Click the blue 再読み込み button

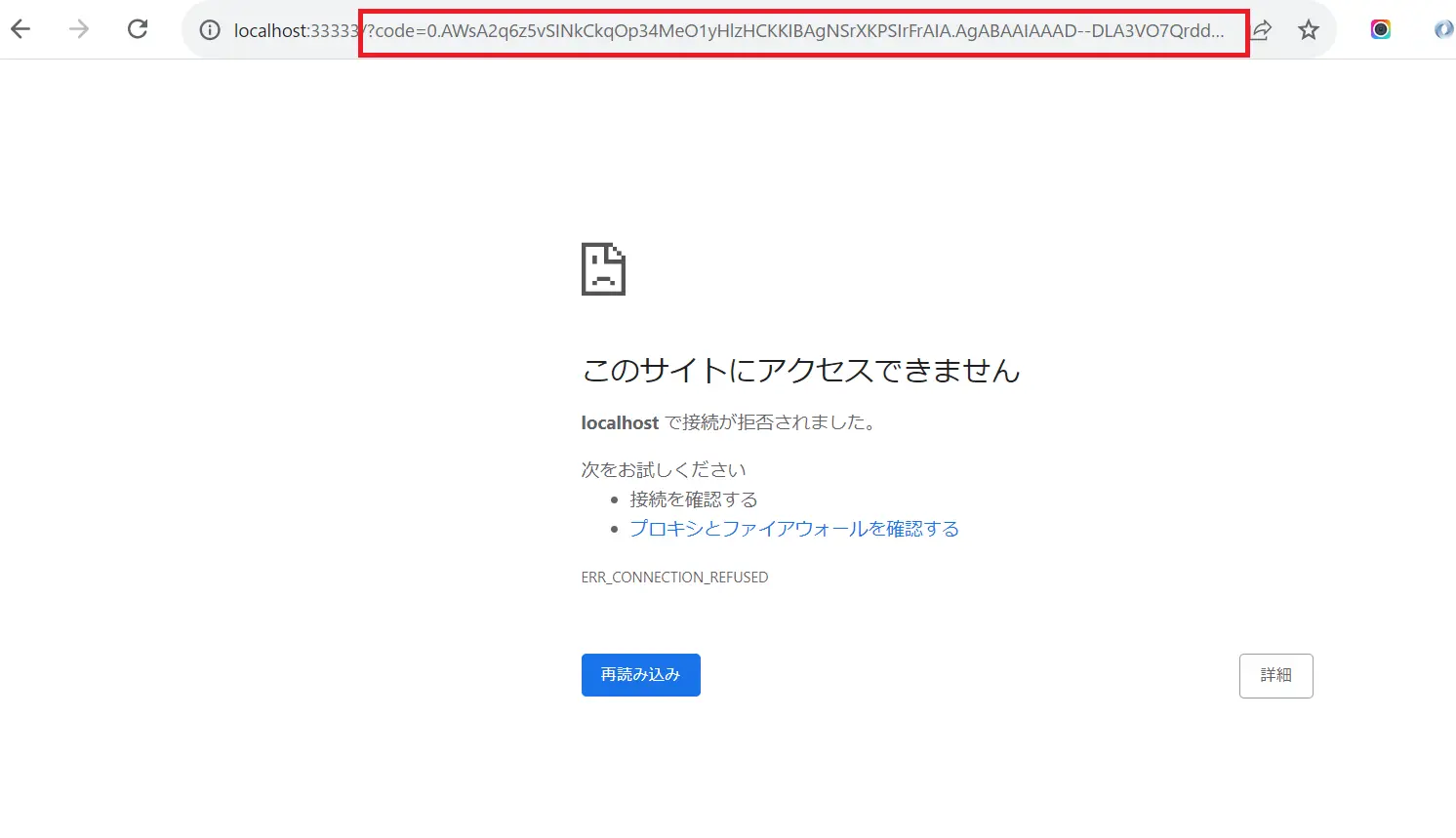pyautogui.click(x=641, y=675)
